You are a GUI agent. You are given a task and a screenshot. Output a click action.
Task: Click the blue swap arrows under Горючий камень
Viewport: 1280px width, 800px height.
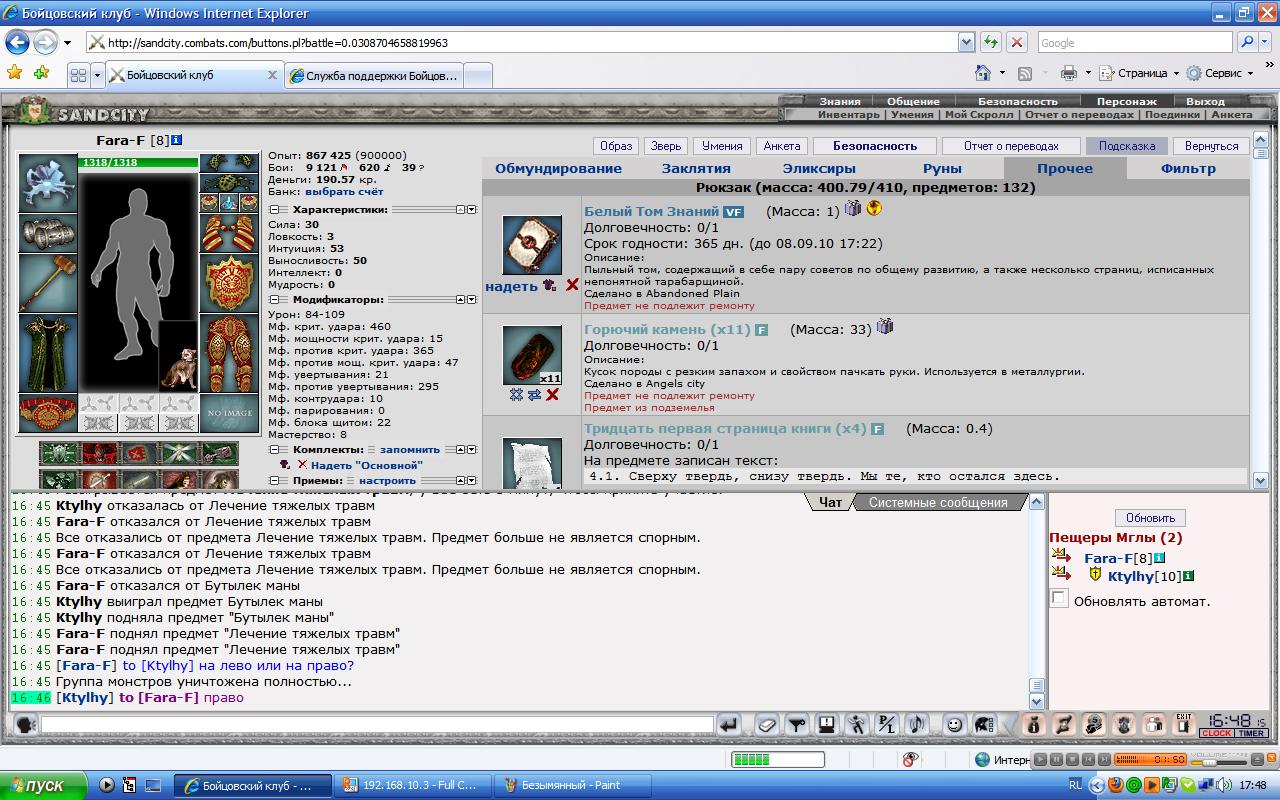point(534,395)
